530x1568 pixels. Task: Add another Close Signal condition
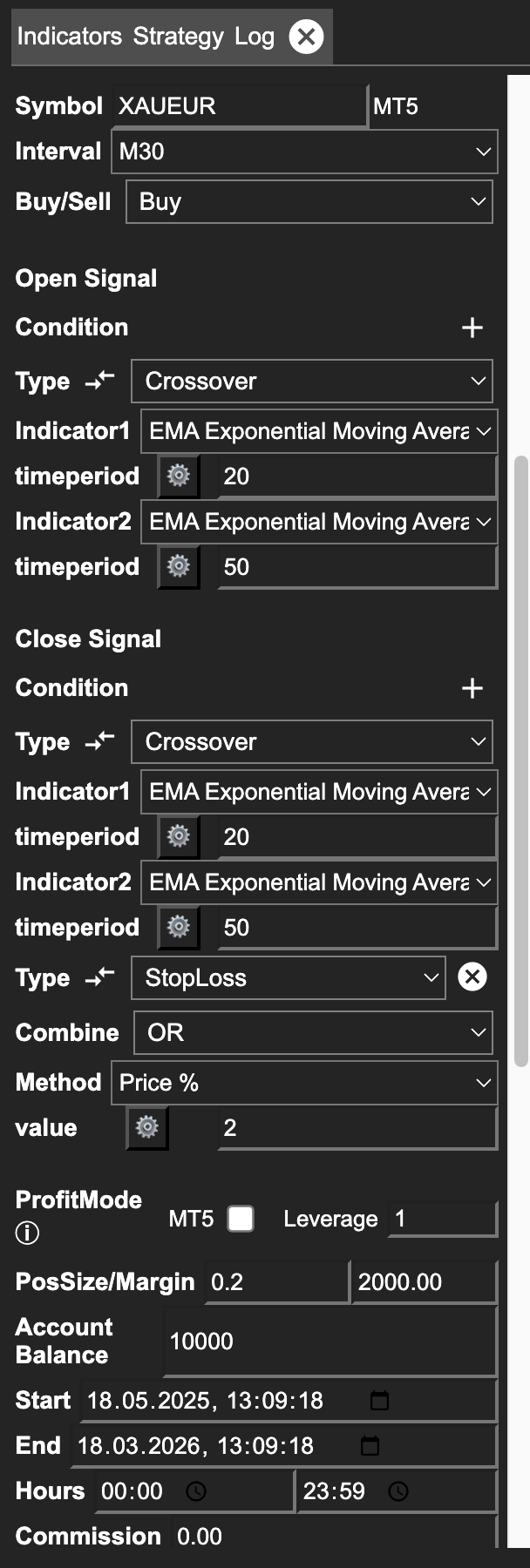pyautogui.click(x=472, y=688)
